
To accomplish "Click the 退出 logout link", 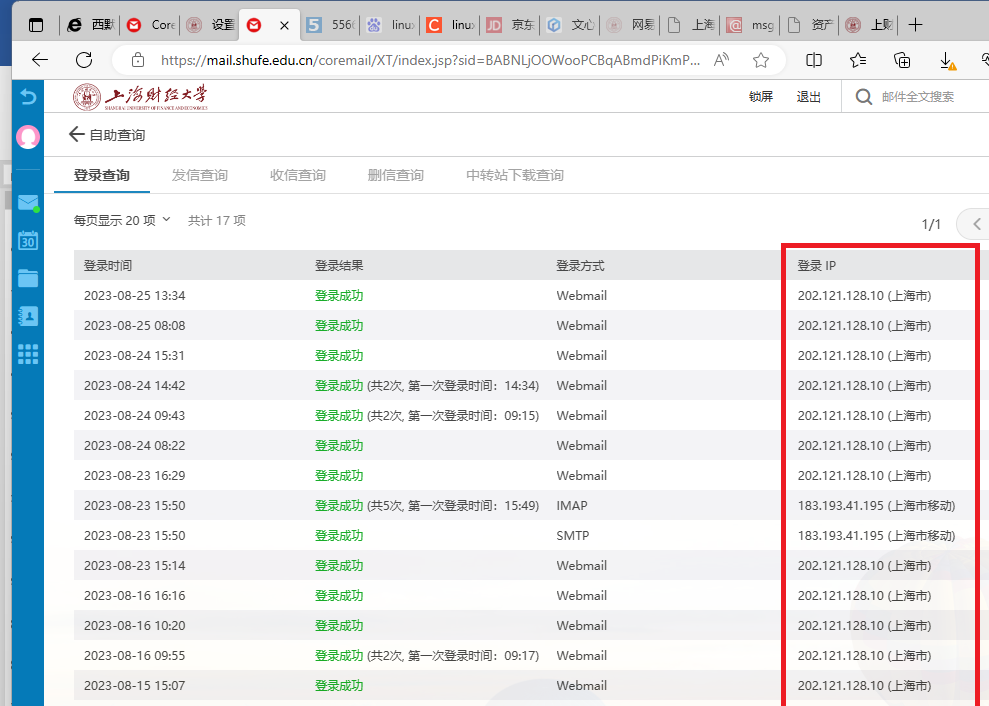I will (x=809, y=97).
